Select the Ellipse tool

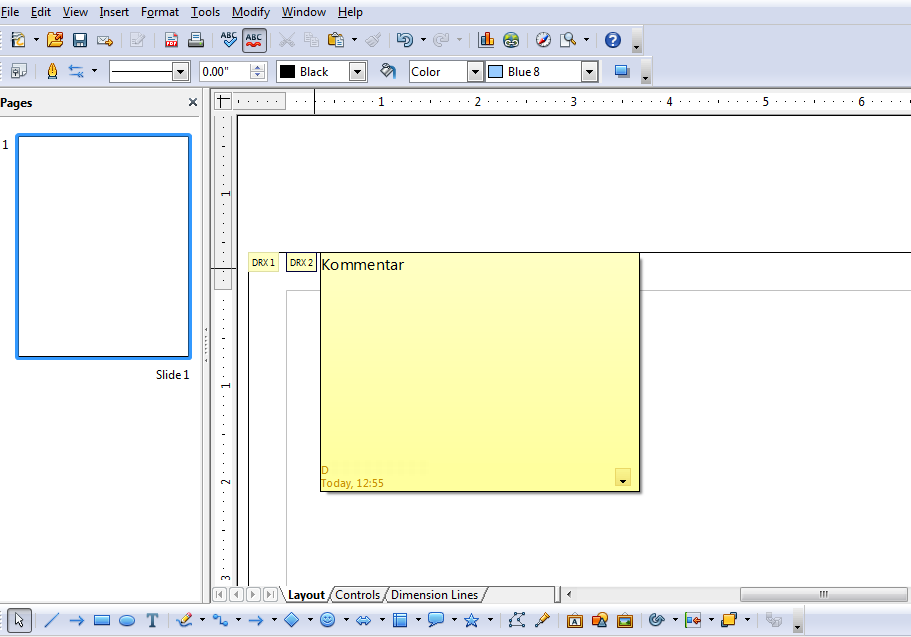pyautogui.click(x=127, y=620)
